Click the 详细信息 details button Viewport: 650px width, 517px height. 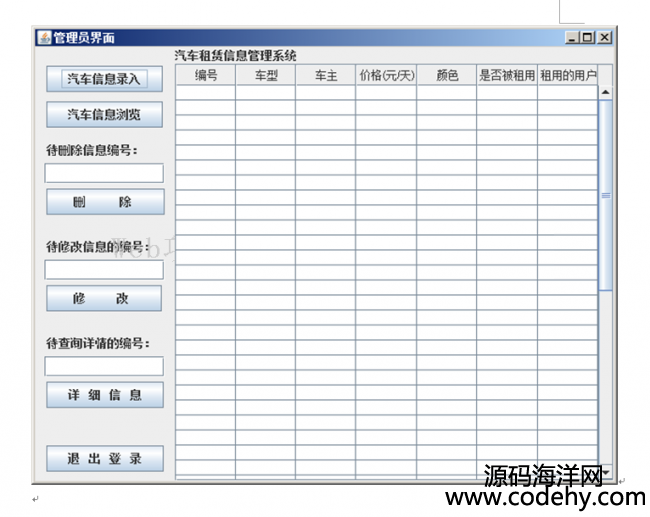(x=104, y=395)
